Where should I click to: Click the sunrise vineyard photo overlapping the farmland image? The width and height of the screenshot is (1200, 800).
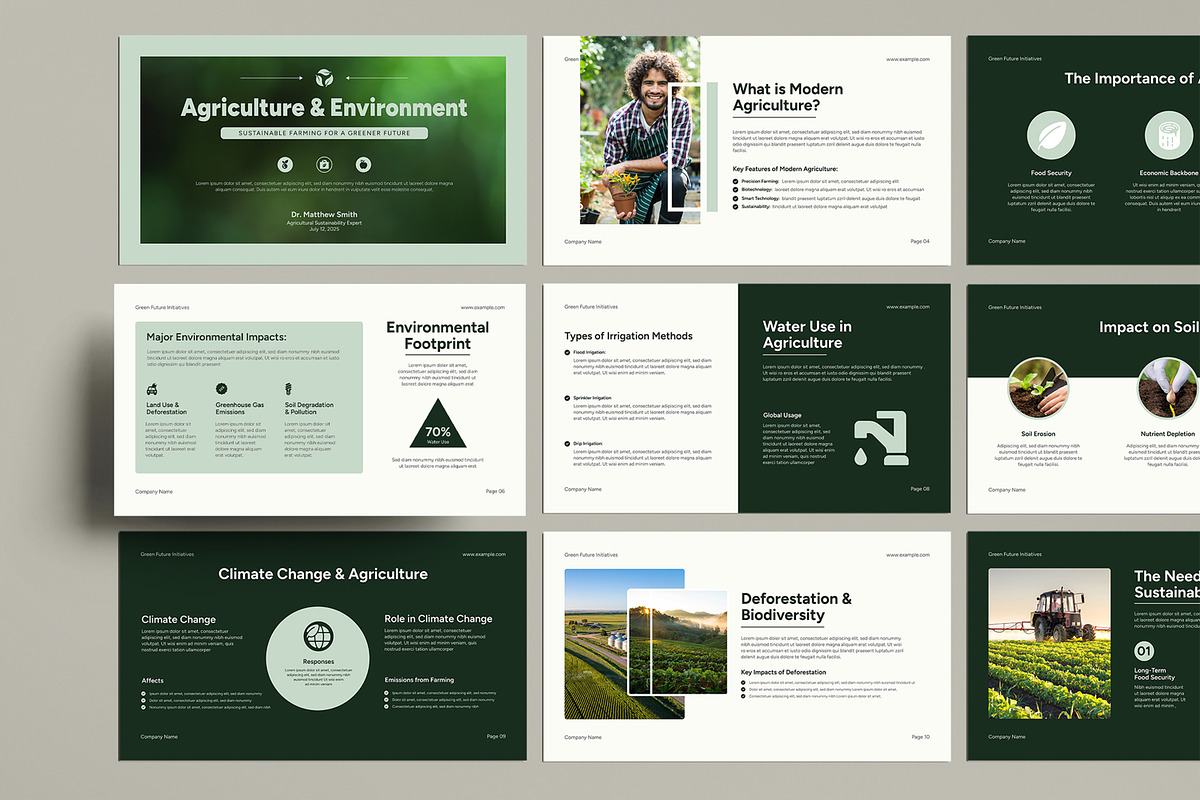point(678,642)
